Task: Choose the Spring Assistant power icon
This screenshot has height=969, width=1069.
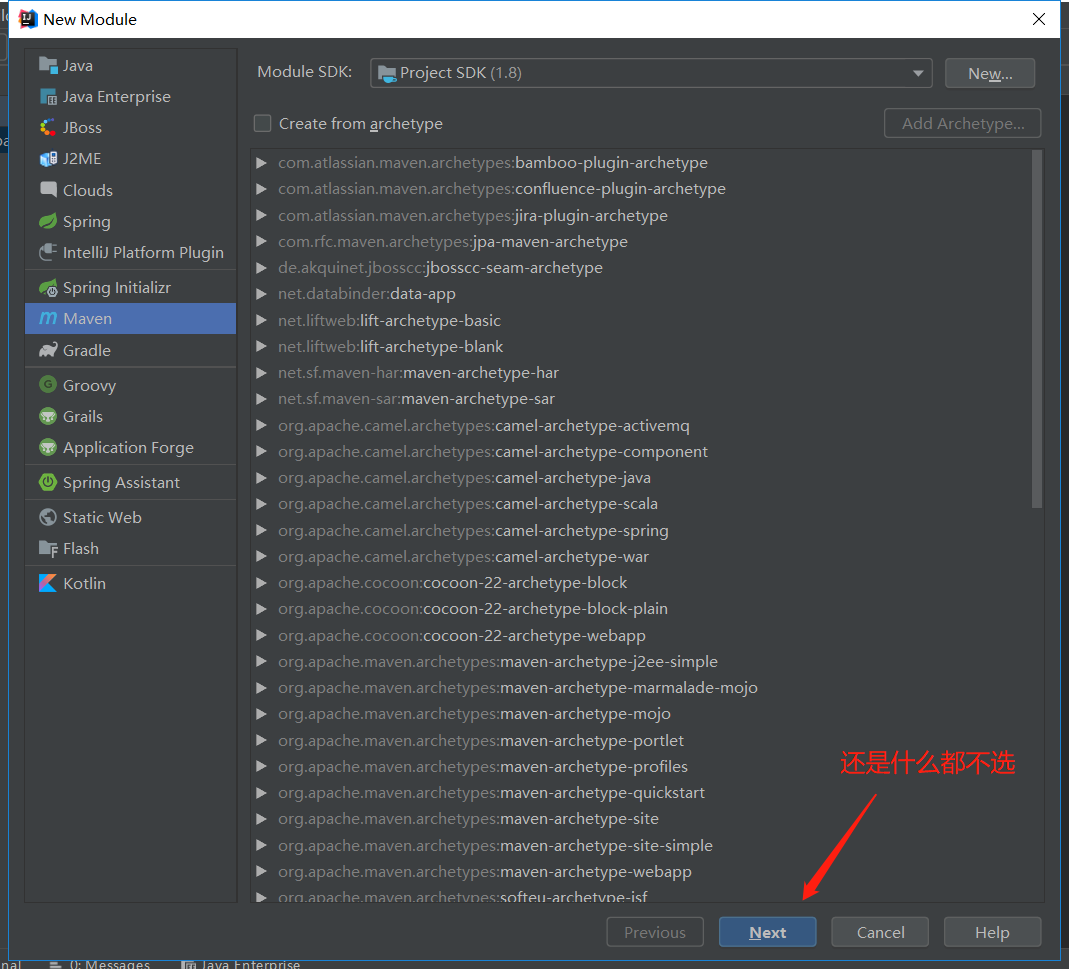Action: coord(48,482)
